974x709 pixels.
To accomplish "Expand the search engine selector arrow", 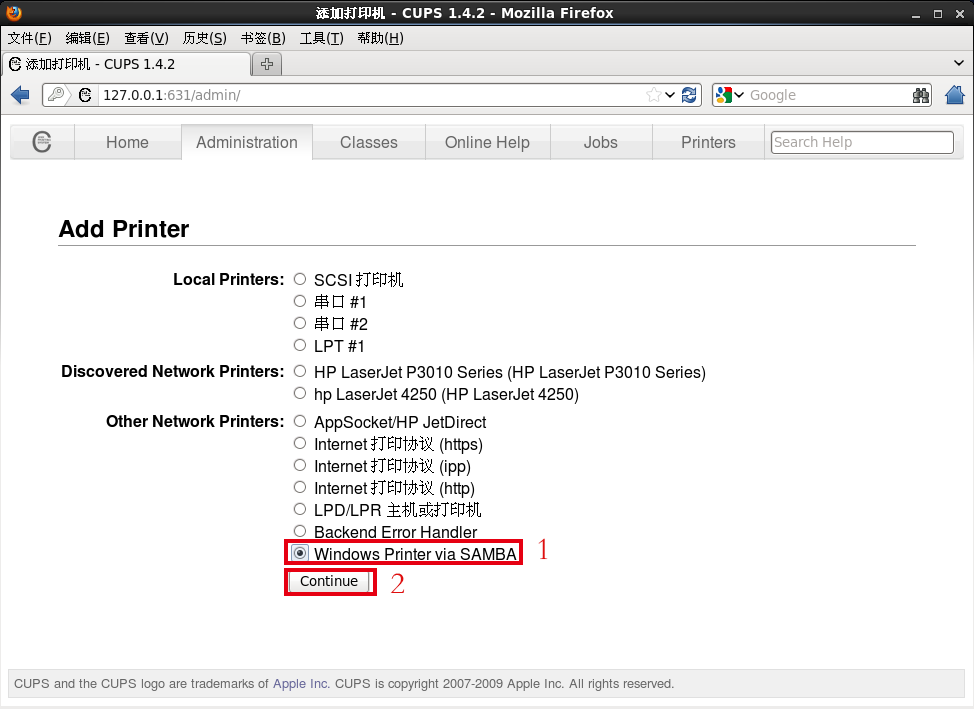I will (x=739, y=95).
